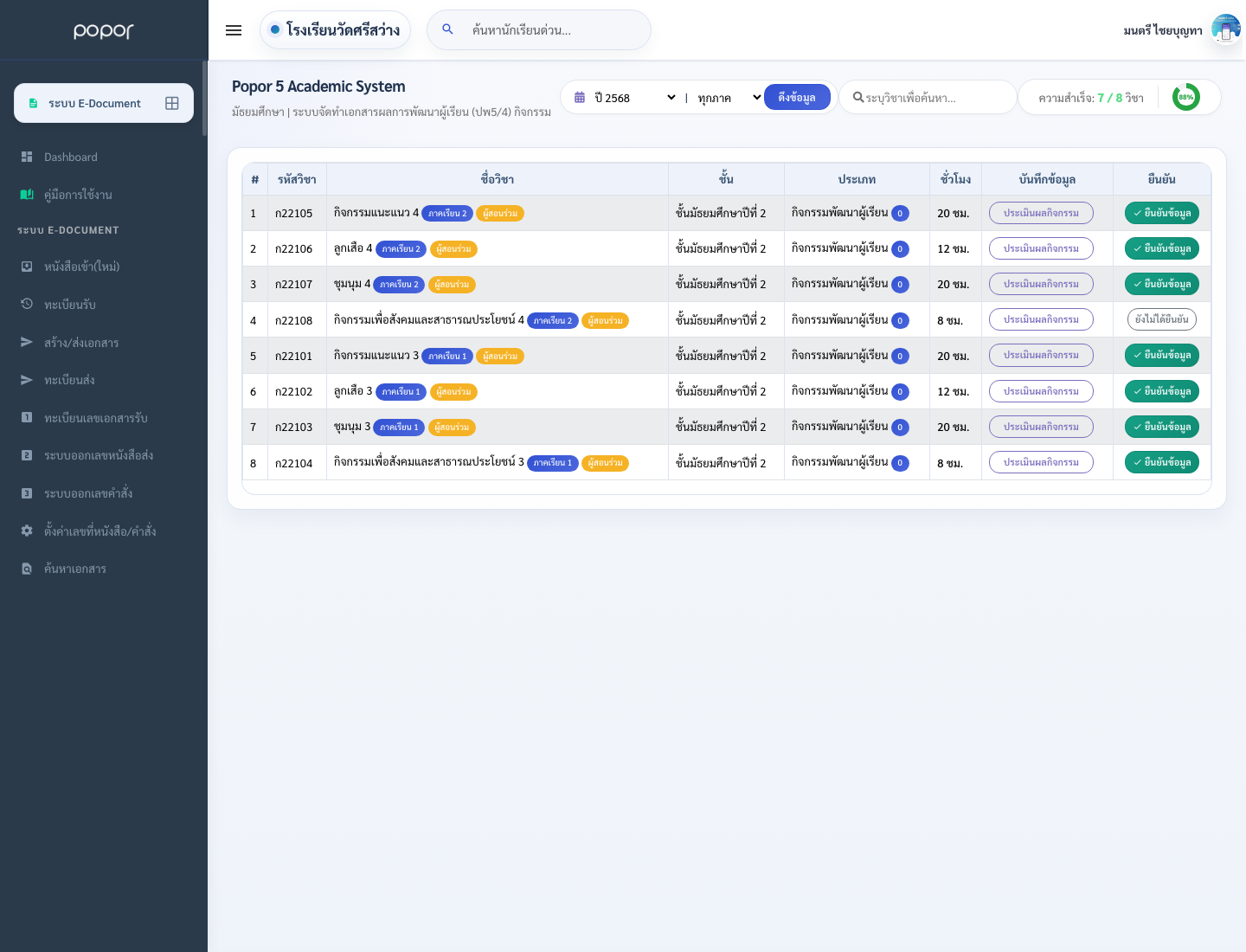Open the โรงเรียนวัดศรีสว่าง school selector

point(335,30)
